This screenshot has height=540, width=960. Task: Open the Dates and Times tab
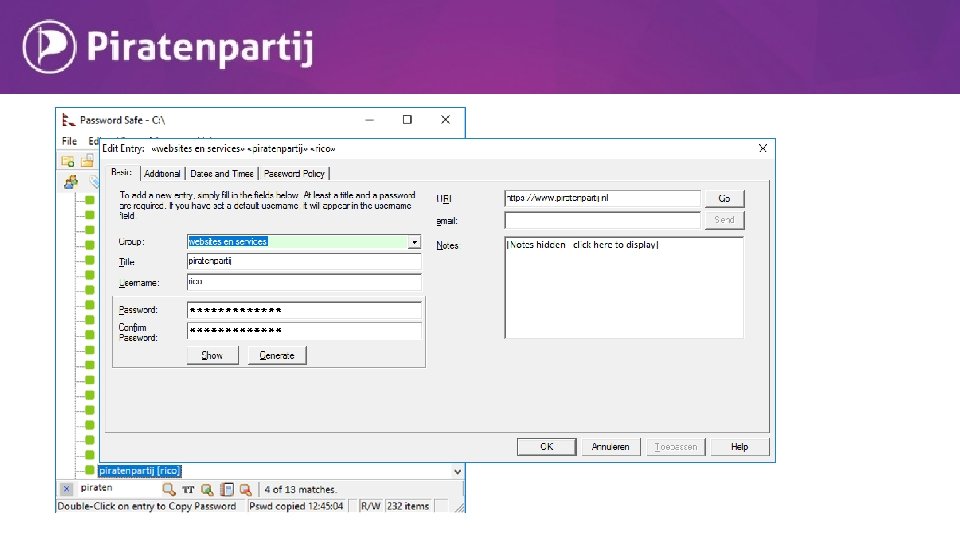coord(222,174)
